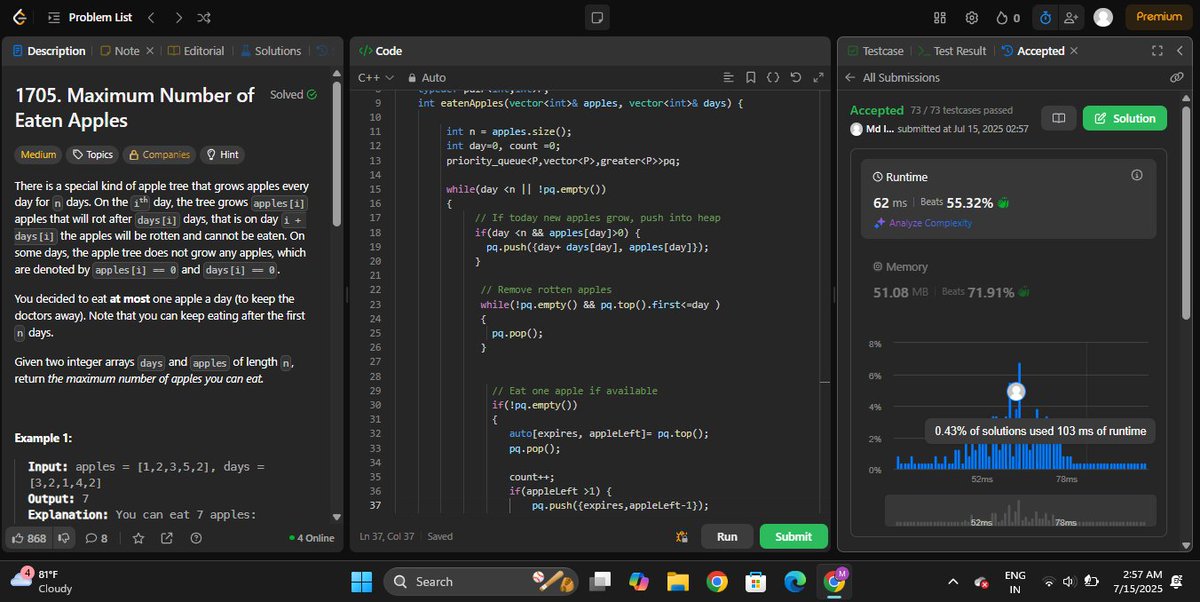Screen dimensions: 1200x602
Task: Like the problem with thumbs up
Action: coord(29,538)
